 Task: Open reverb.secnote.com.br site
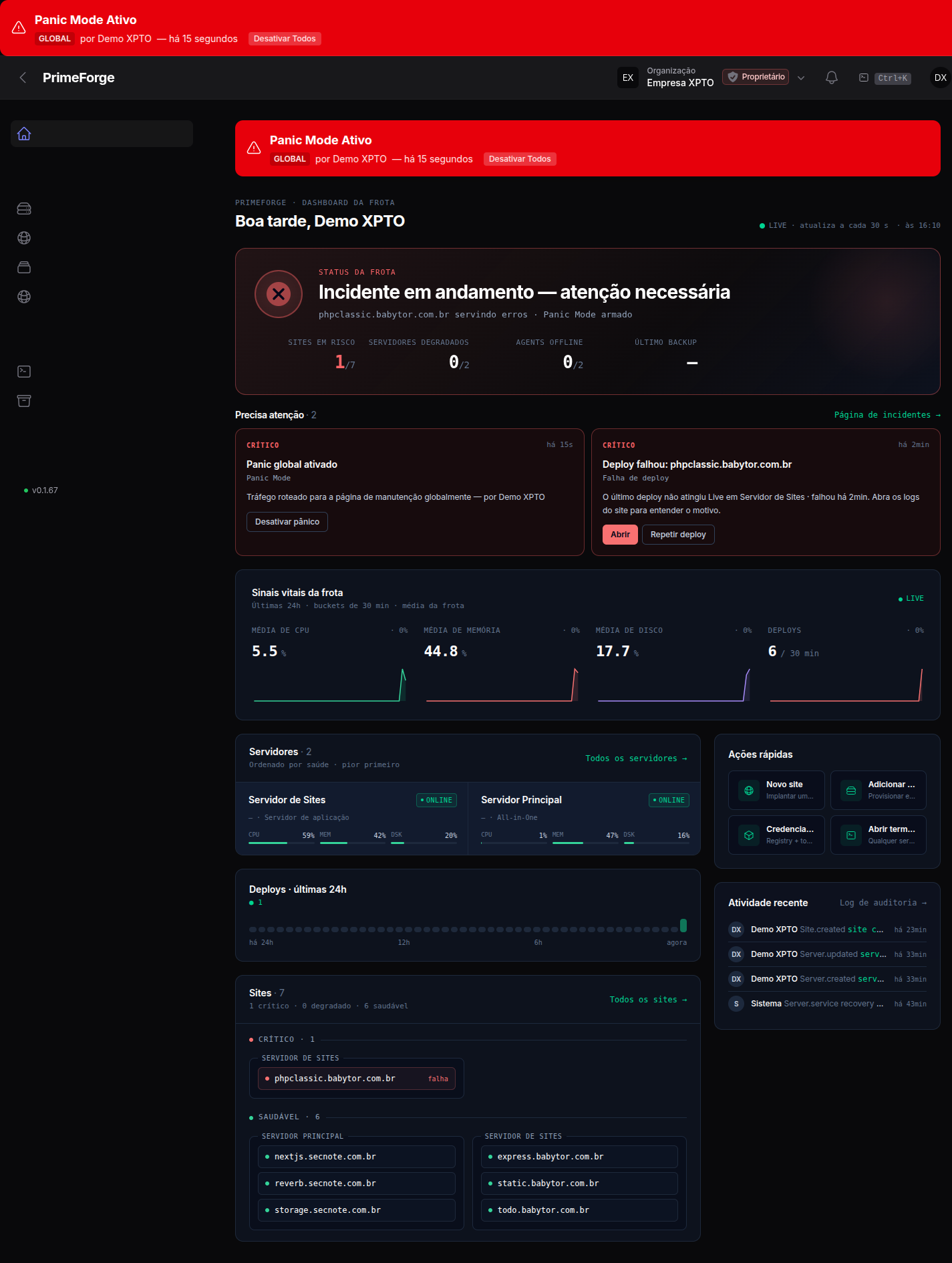tap(357, 1183)
